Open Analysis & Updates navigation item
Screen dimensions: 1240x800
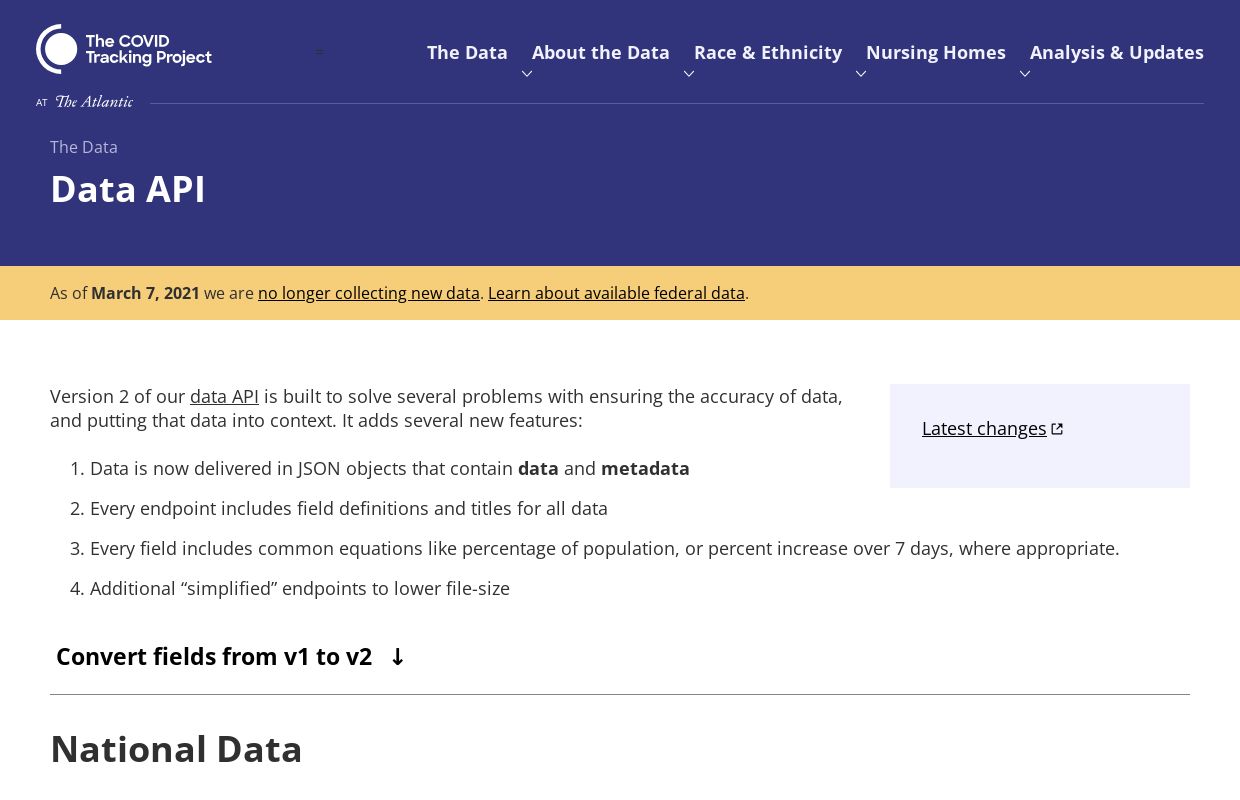coord(1117,52)
